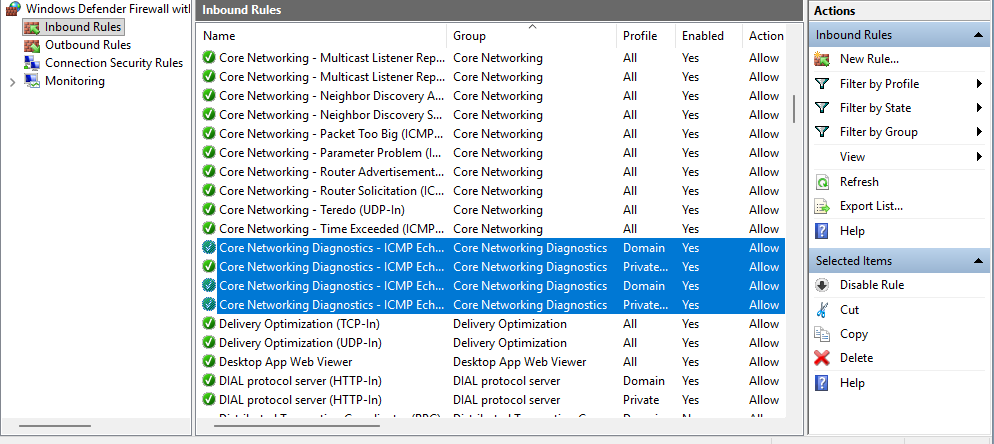Select Outbound Rules in the tree
Image resolution: width=994 pixels, height=444 pixels.
(87, 45)
